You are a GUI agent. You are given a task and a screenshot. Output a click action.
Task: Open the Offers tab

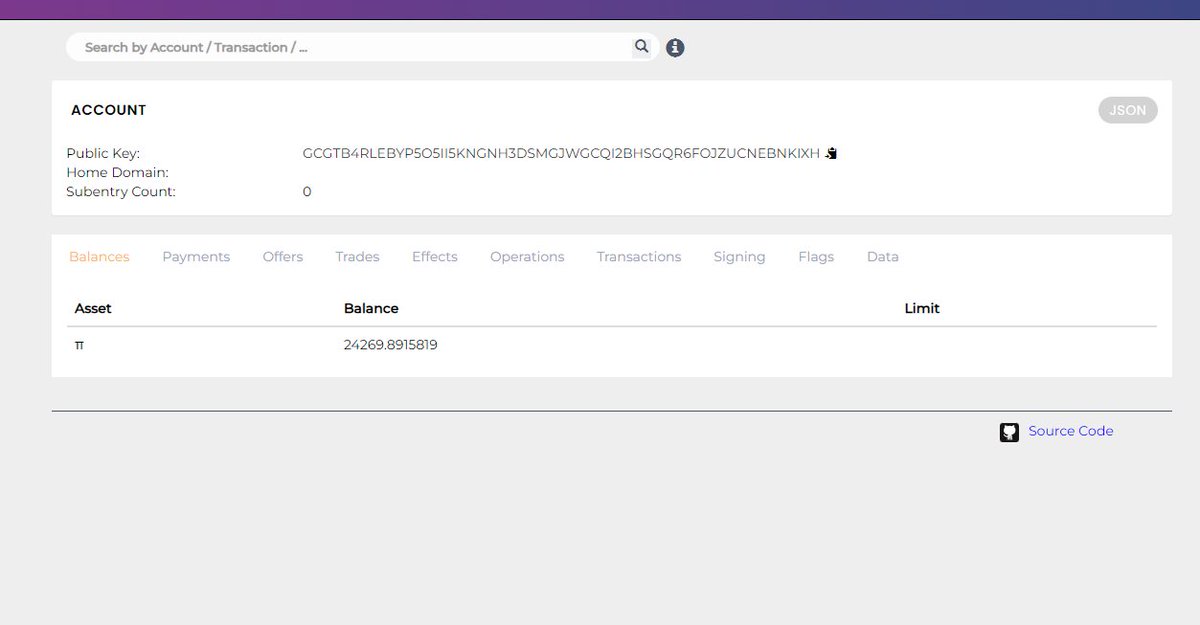pos(283,257)
